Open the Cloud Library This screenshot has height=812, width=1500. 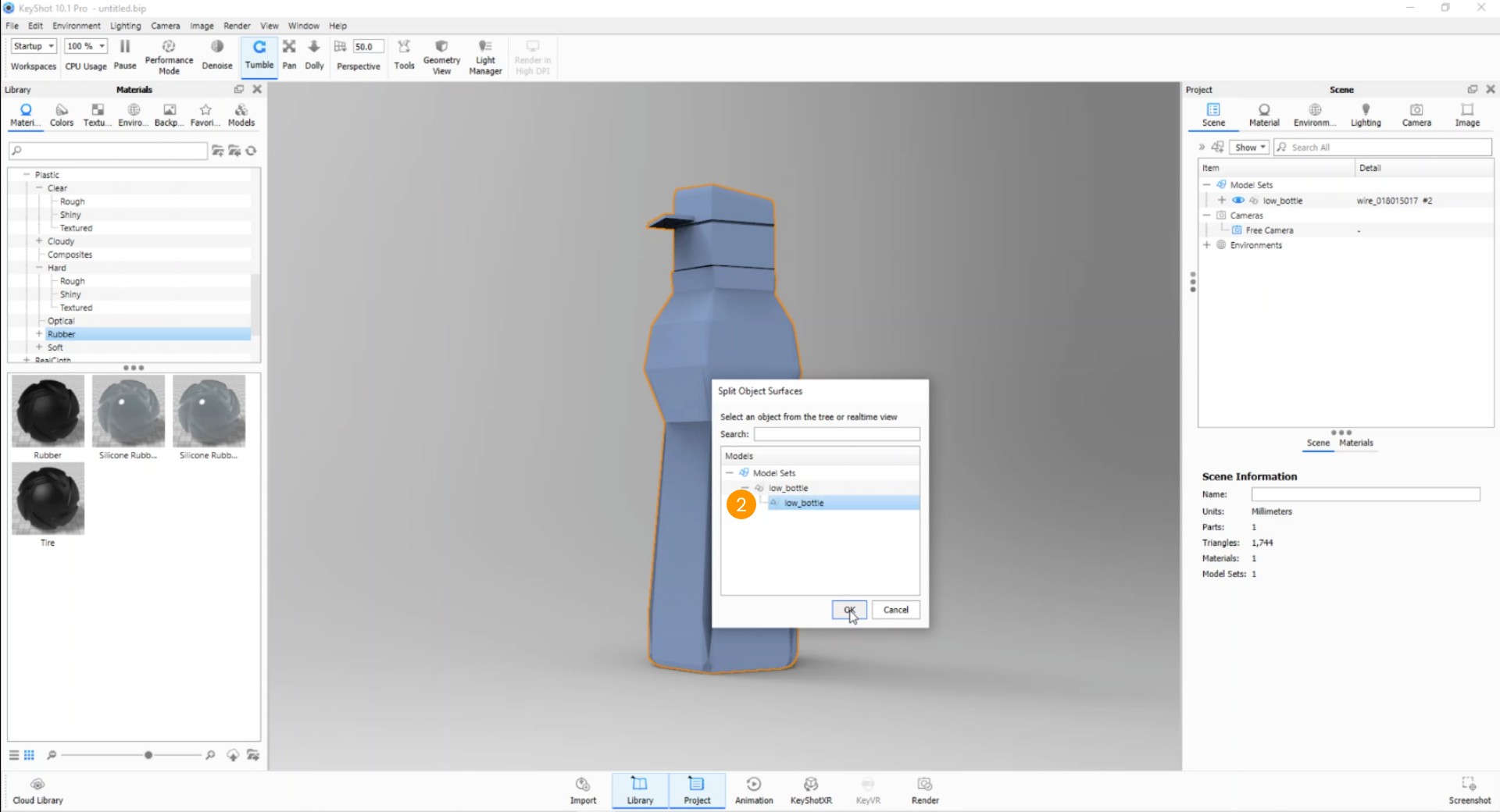37,789
